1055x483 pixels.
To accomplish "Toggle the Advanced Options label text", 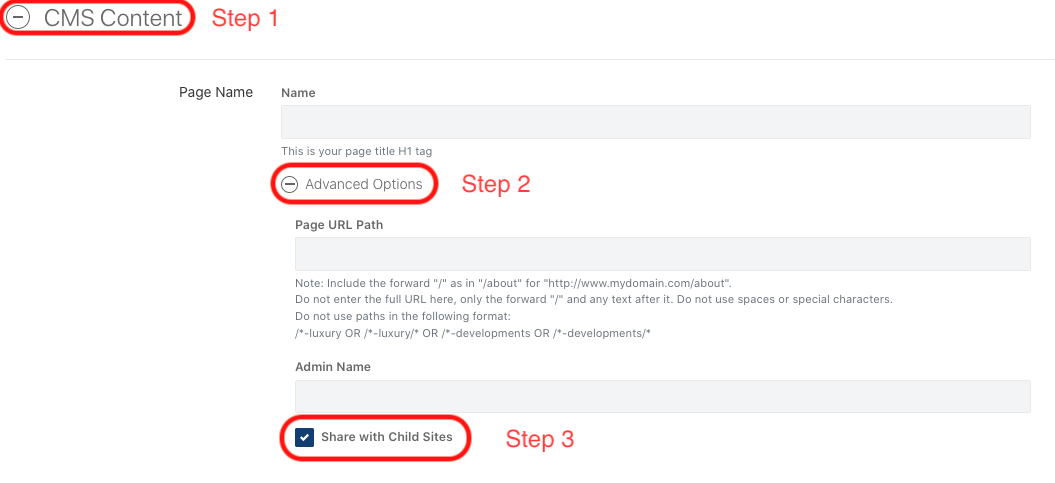I will click(x=364, y=184).
